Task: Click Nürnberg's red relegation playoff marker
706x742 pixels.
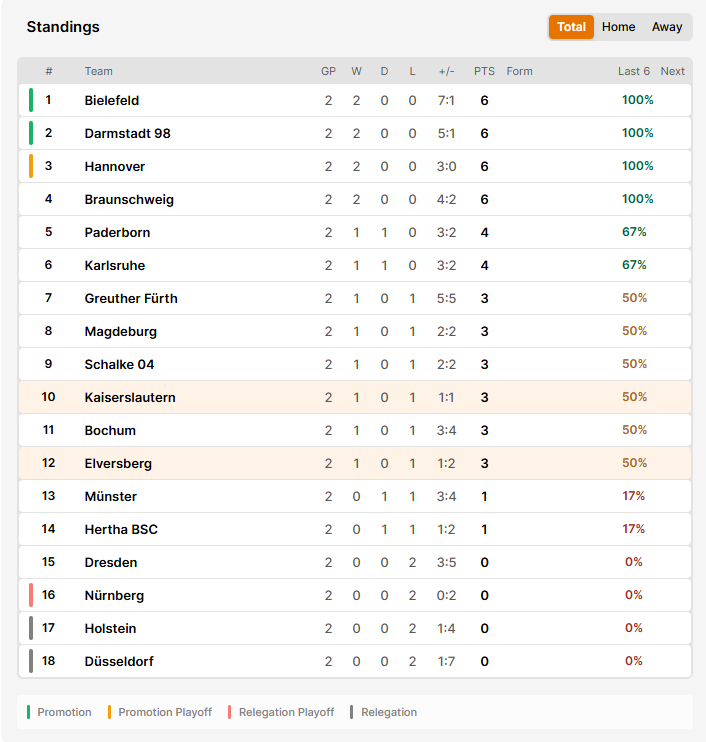Action: [31, 595]
